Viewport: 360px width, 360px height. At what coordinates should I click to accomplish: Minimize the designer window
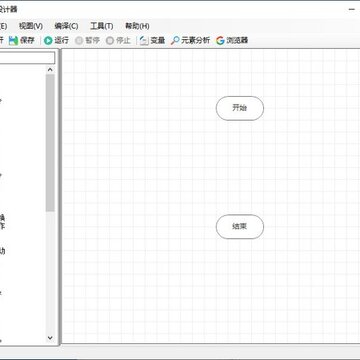(352, 9)
